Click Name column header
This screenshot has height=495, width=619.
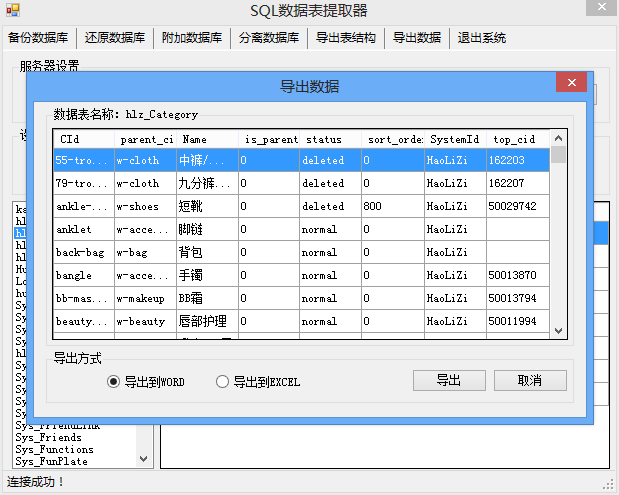[x=208, y=139]
